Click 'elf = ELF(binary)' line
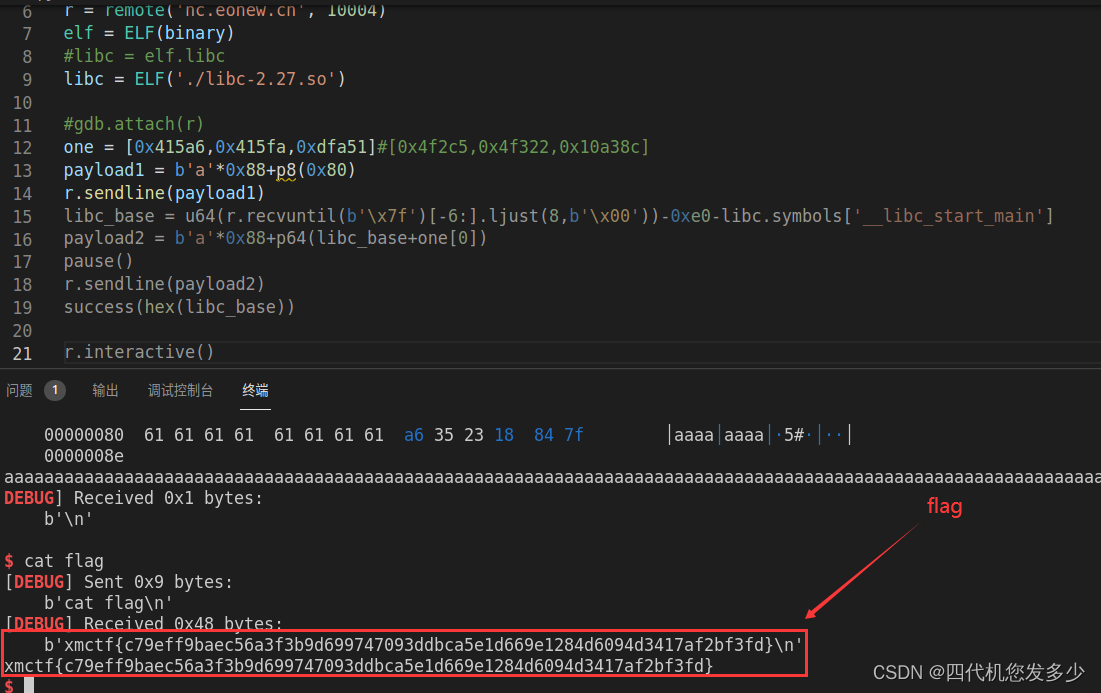Image resolution: width=1101 pixels, height=693 pixels. coord(149,33)
